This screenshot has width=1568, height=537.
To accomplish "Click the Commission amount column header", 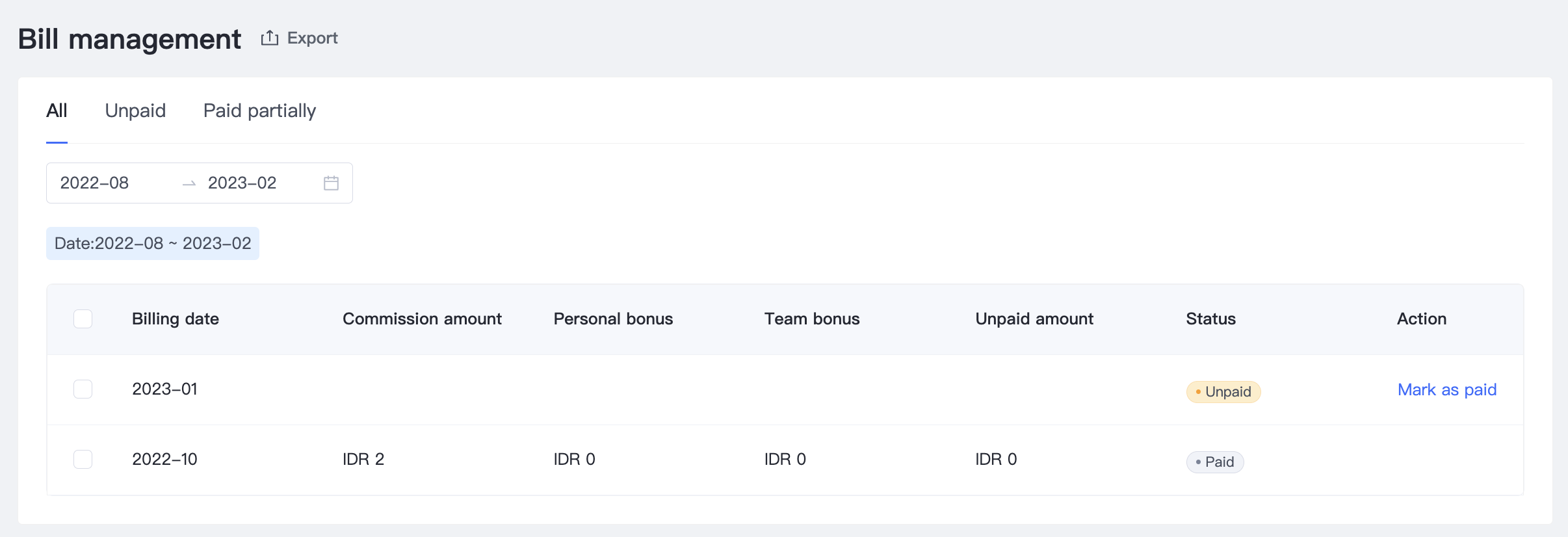I will click(422, 319).
